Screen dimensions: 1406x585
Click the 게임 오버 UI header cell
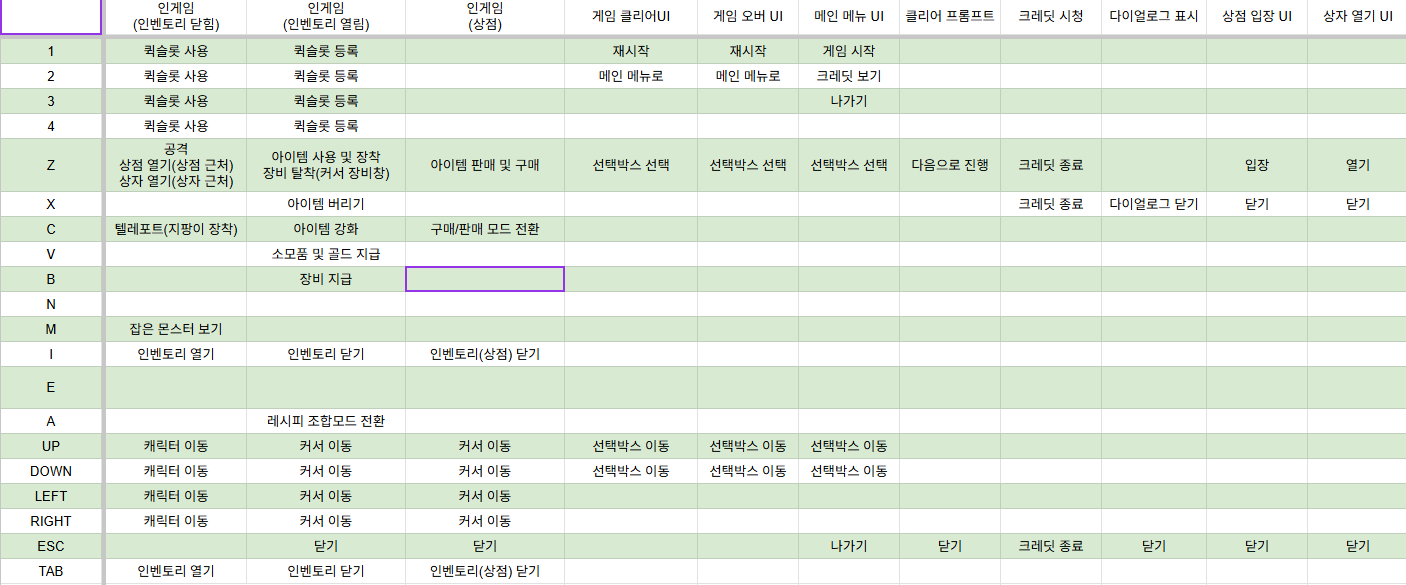pyautogui.click(x=748, y=16)
